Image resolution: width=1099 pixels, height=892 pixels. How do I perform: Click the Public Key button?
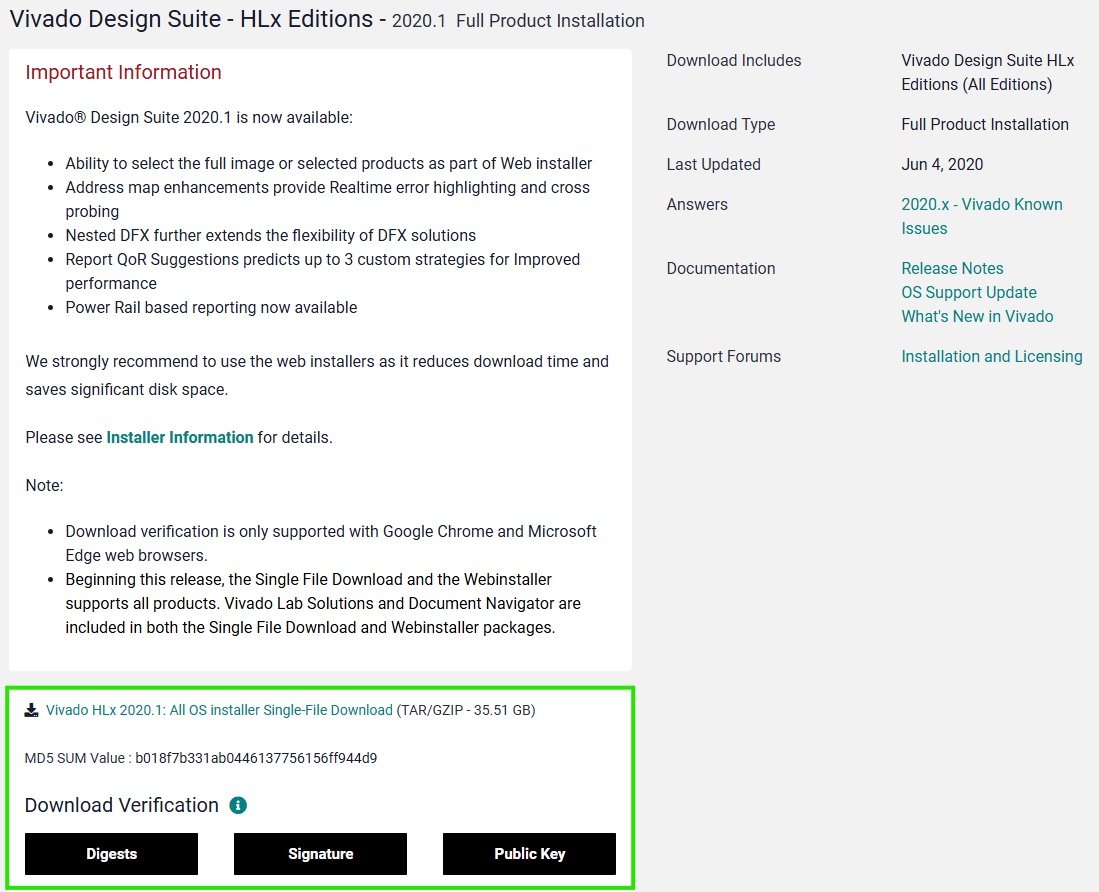pos(529,853)
